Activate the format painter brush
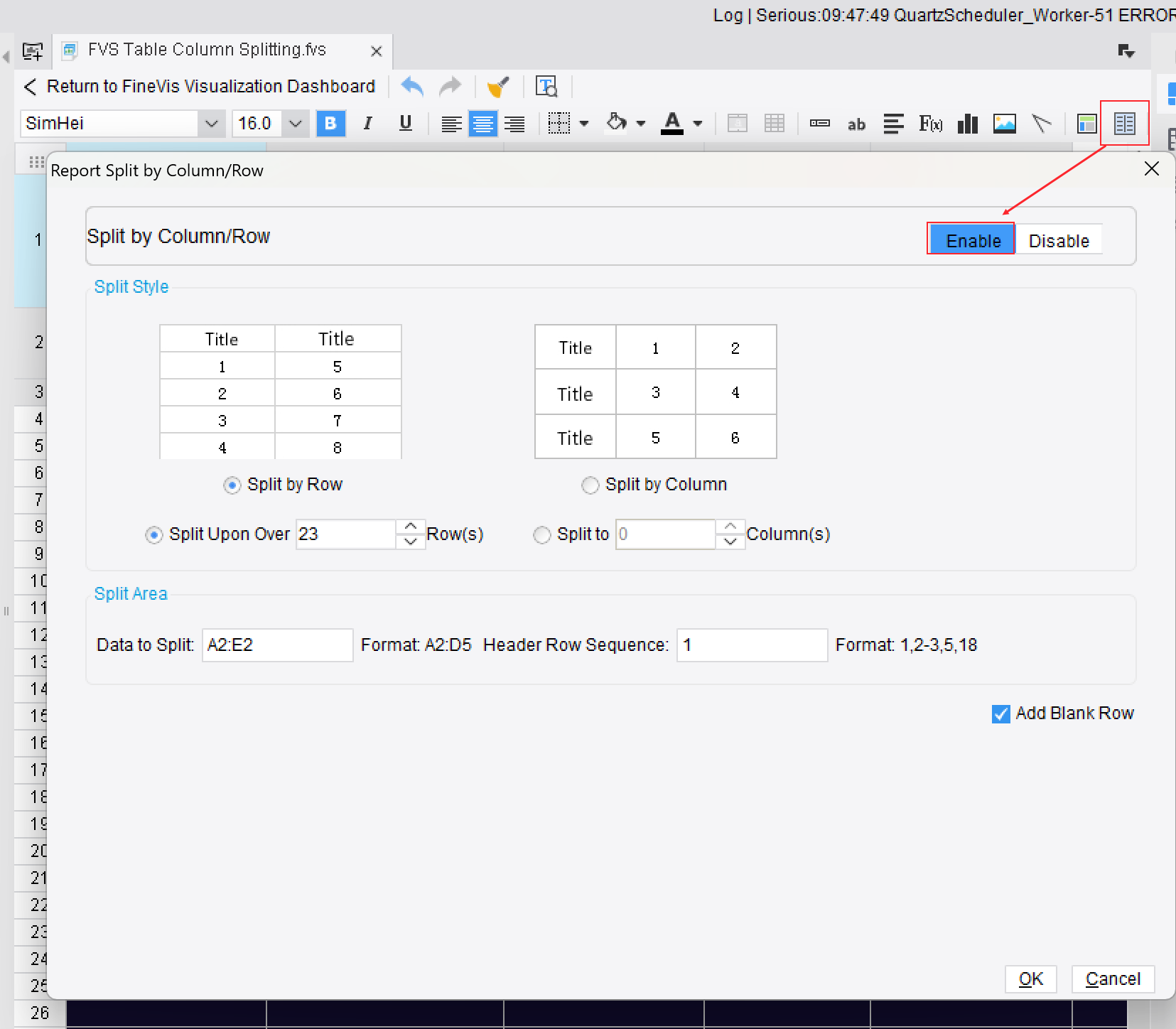1176x1029 pixels. pos(498,87)
